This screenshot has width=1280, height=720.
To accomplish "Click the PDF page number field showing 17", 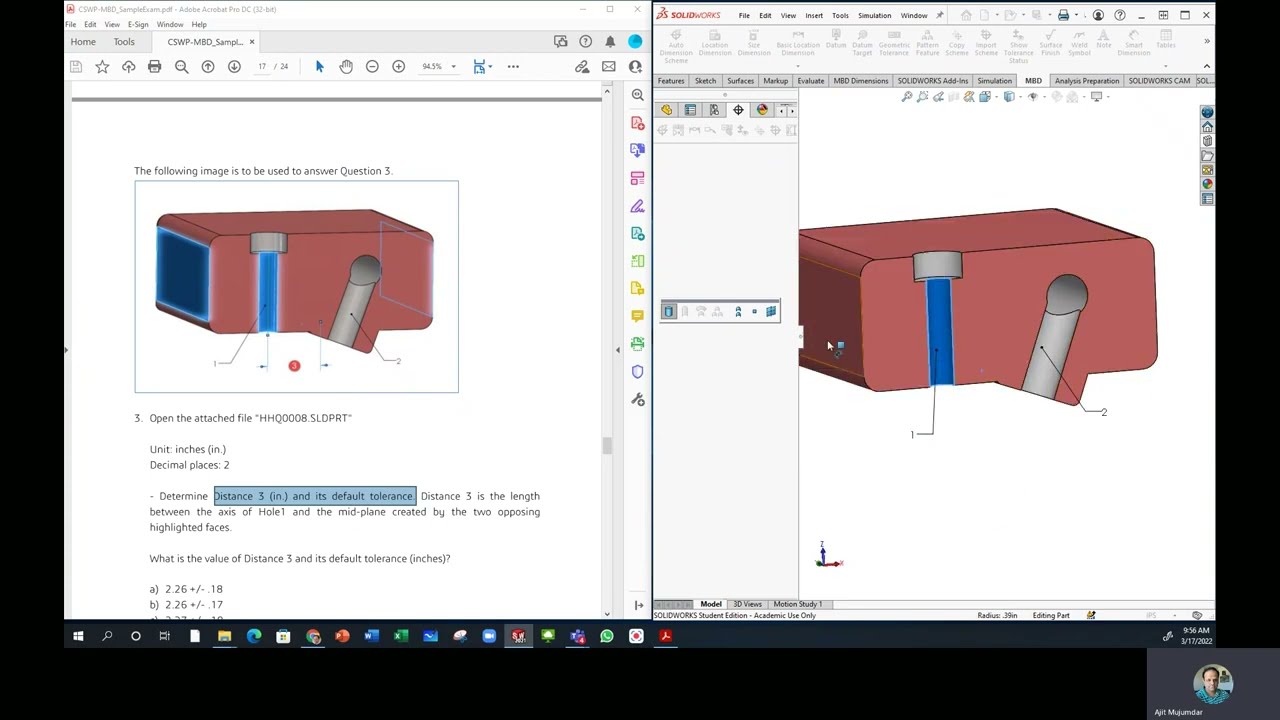I will click(x=262, y=67).
